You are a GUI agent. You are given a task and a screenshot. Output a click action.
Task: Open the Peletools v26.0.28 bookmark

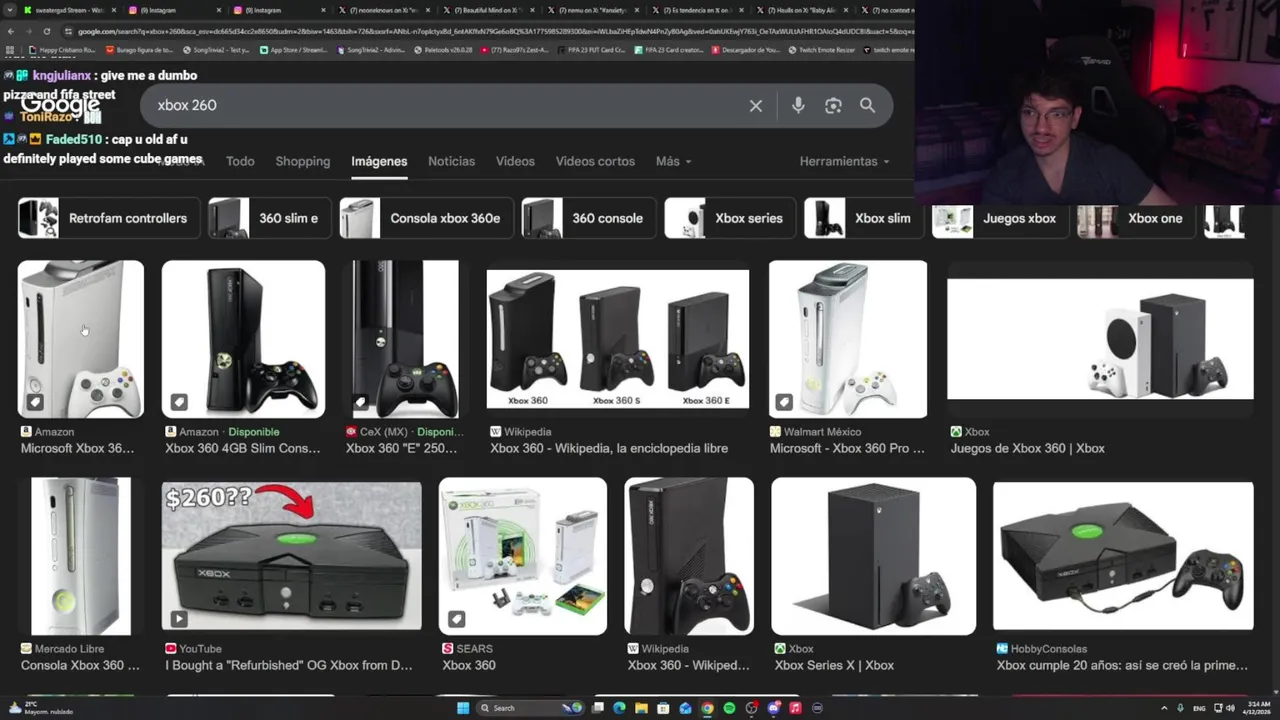pos(445,49)
